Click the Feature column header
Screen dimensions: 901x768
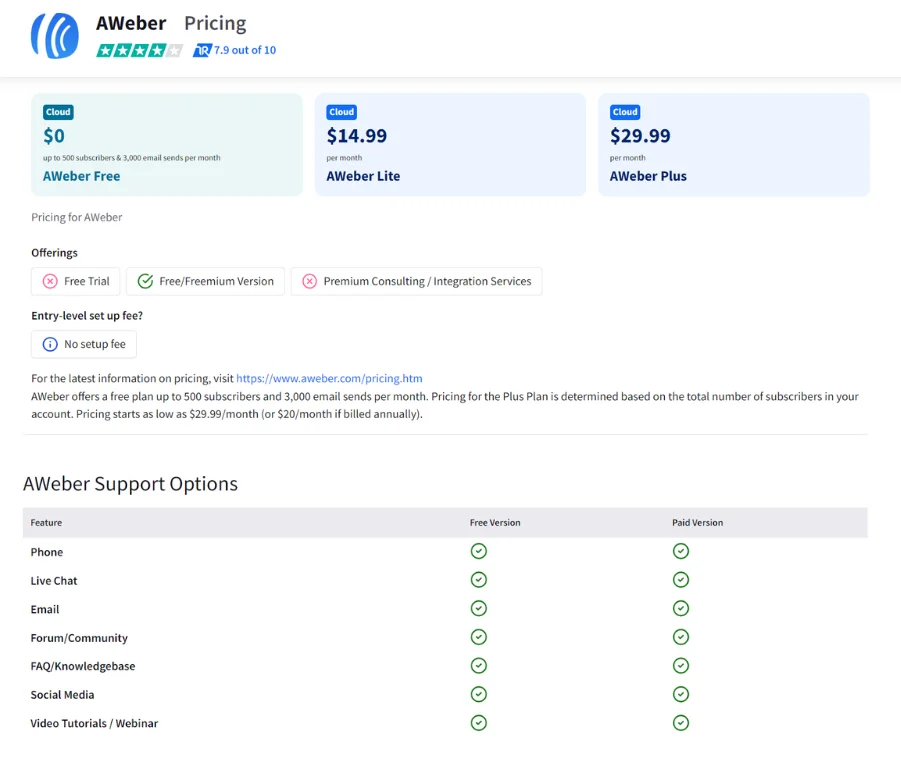[x=46, y=523]
